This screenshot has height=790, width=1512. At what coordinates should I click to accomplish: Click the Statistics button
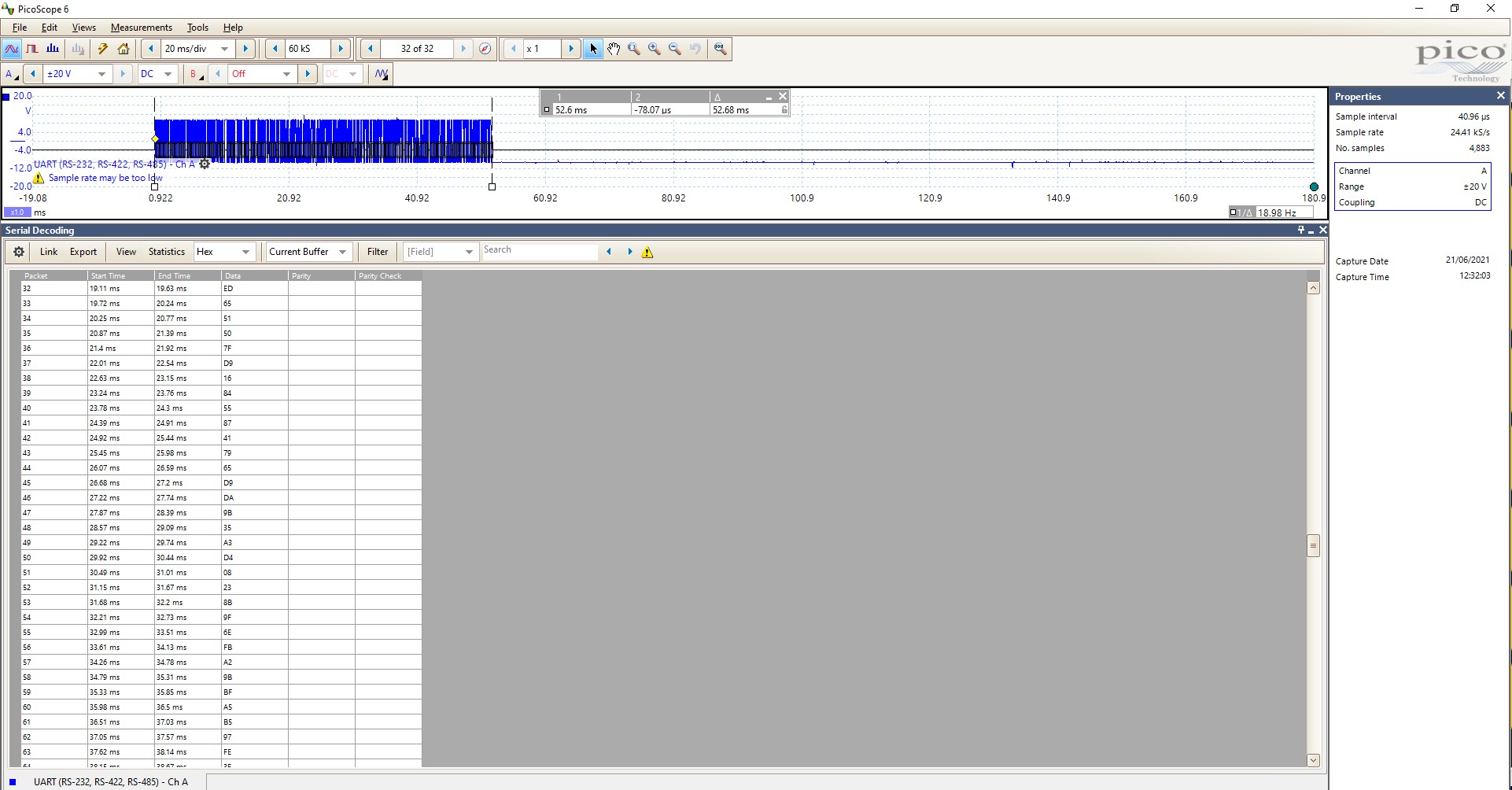point(167,252)
